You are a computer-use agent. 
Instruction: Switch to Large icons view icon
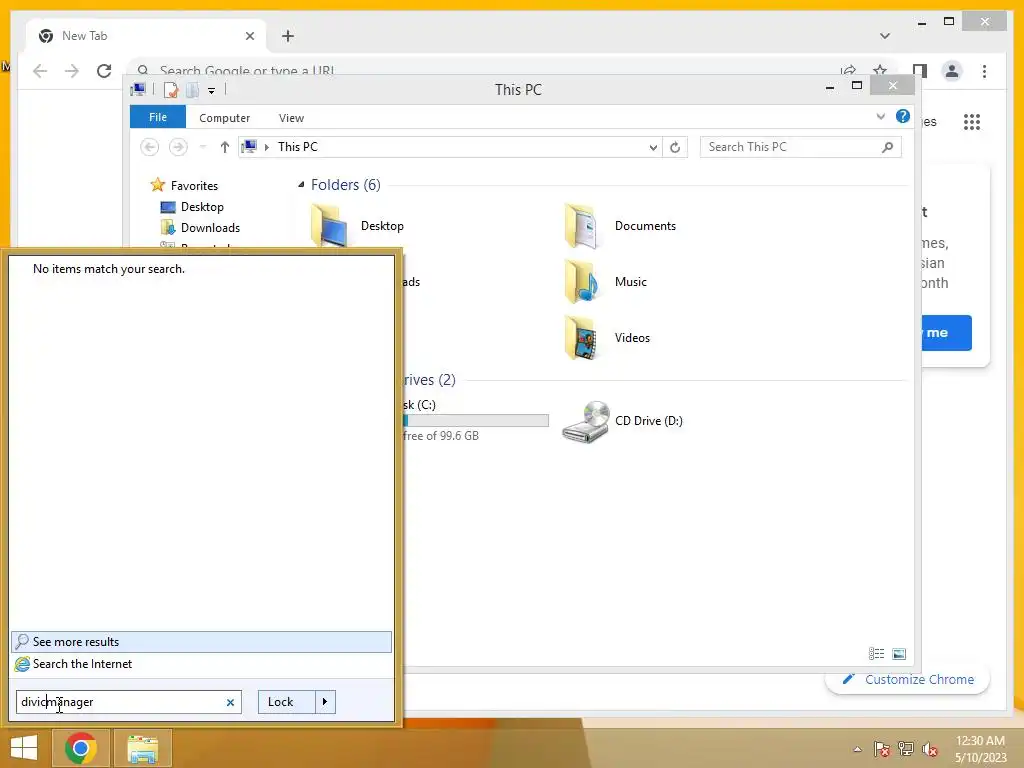pyautogui.click(x=899, y=654)
